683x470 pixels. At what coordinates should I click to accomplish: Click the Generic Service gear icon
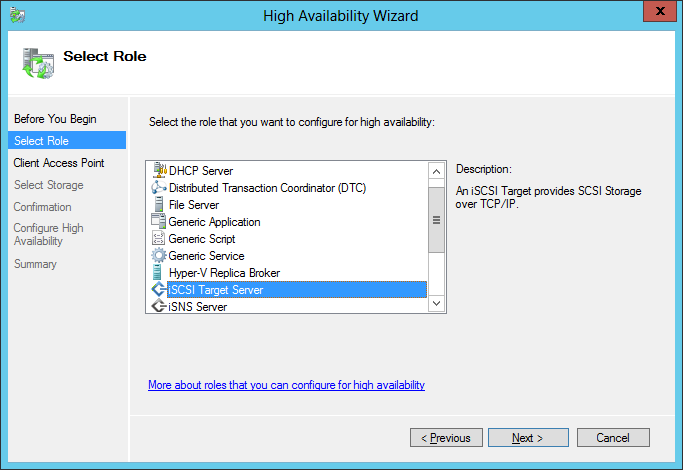[158, 256]
